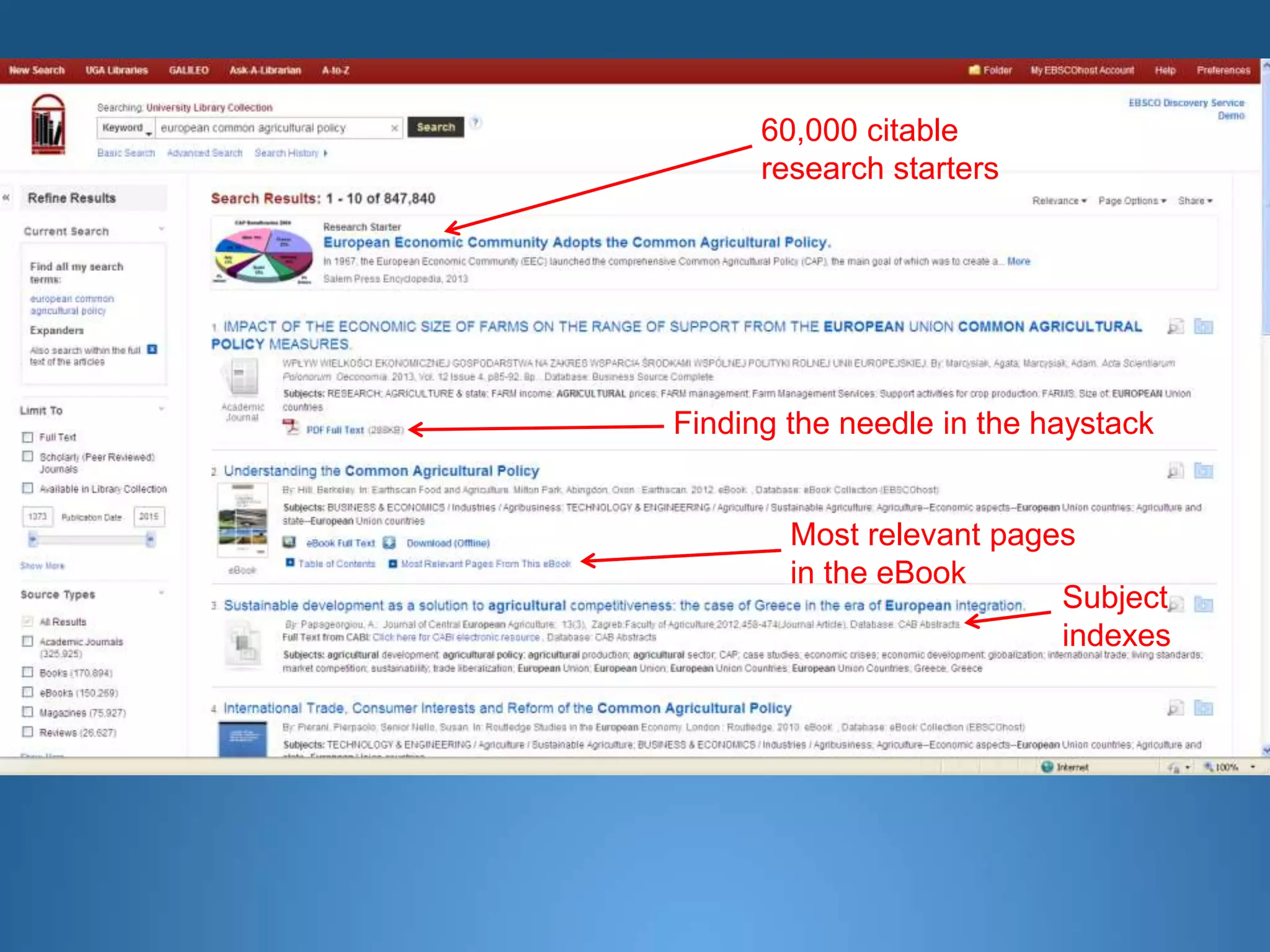This screenshot has width=1270, height=952.
Task: Click New Search in the top menu
Action: (37, 70)
